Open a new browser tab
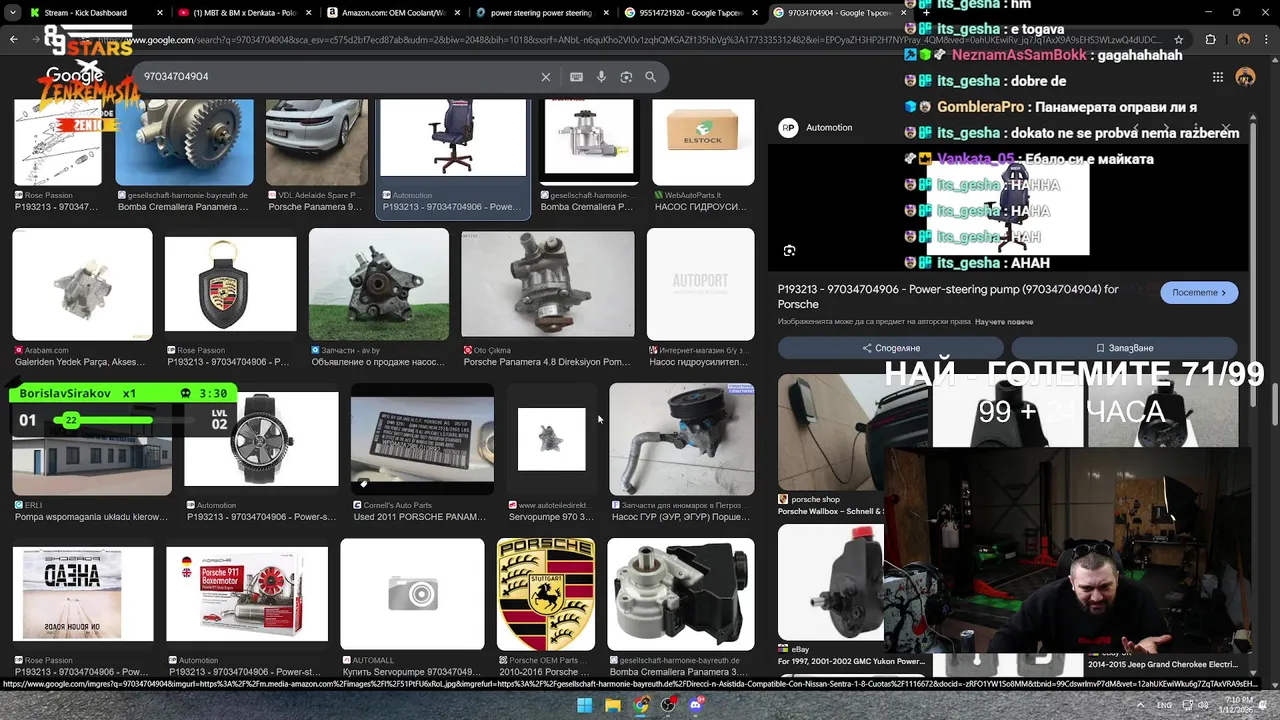The height and width of the screenshot is (720, 1280). pyautogui.click(x=924, y=13)
